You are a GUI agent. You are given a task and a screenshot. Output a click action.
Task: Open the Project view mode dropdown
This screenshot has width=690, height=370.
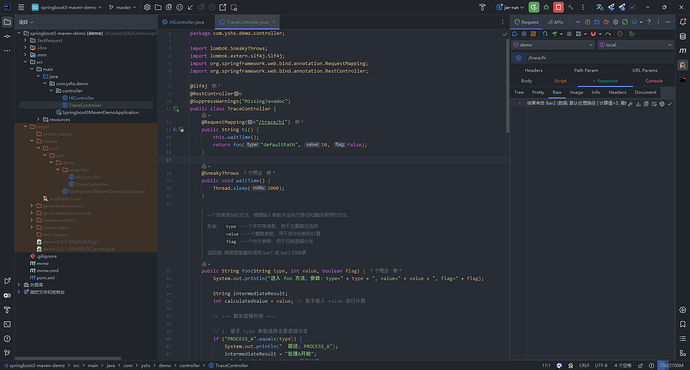[26, 22]
